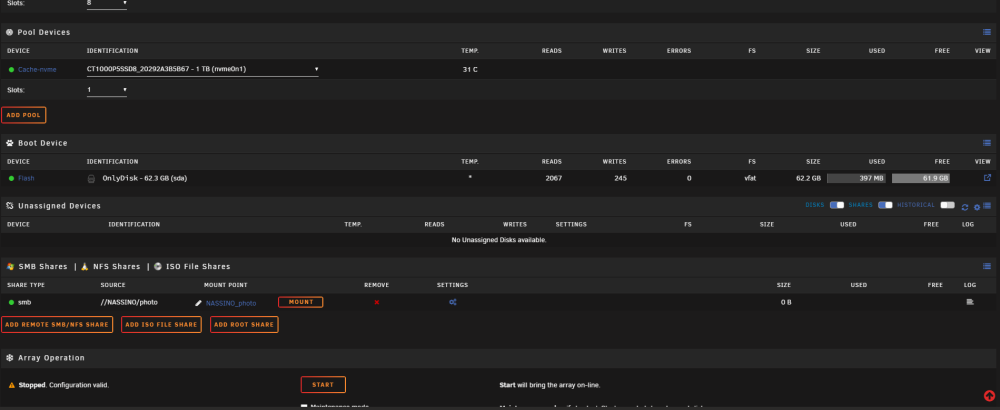Click the scroll-to-top red arrow icon
The height and width of the screenshot is (410, 1000).
click(989, 396)
